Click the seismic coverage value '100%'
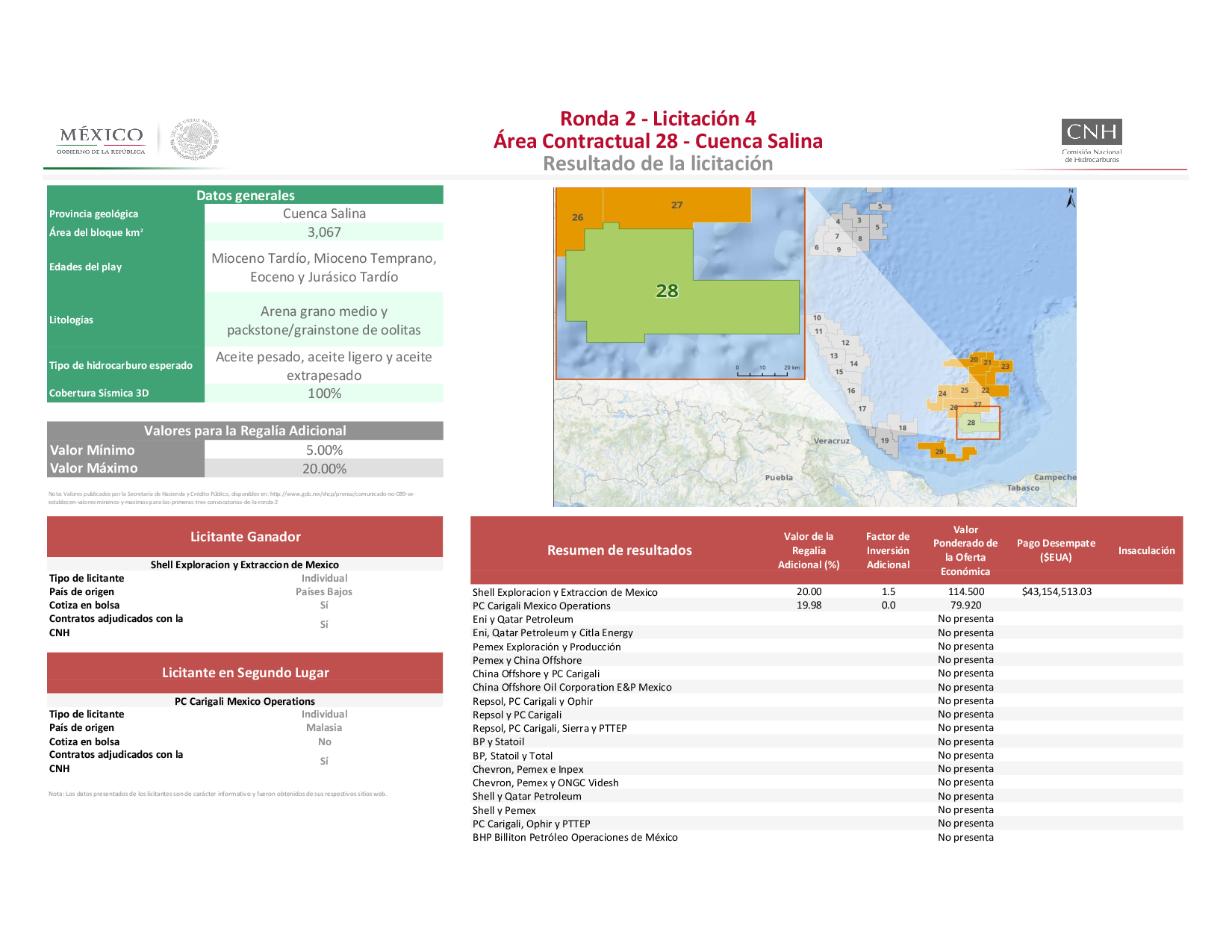1232x952 pixels. pyautogui.click(x=324, y=393)
